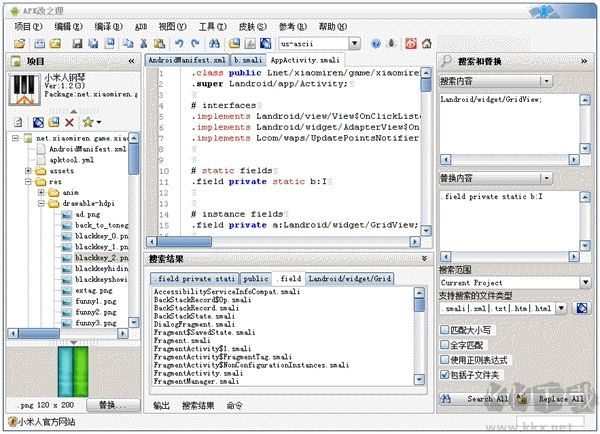Click the window-like icon after open folder
Viewport: 600px width, 434px height.
coord(39,44)
